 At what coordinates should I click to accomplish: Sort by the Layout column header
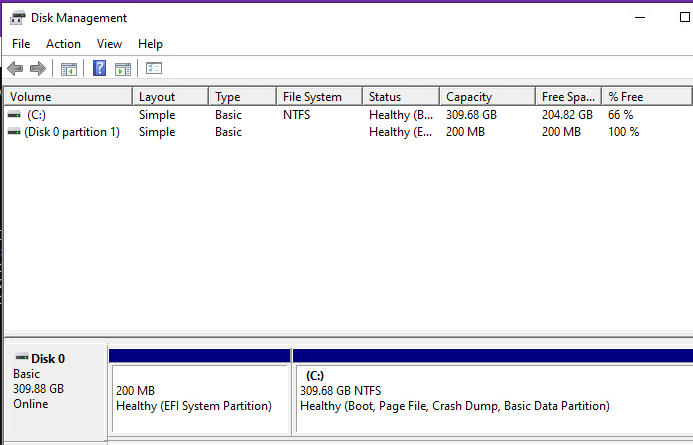tap(171, 96)
